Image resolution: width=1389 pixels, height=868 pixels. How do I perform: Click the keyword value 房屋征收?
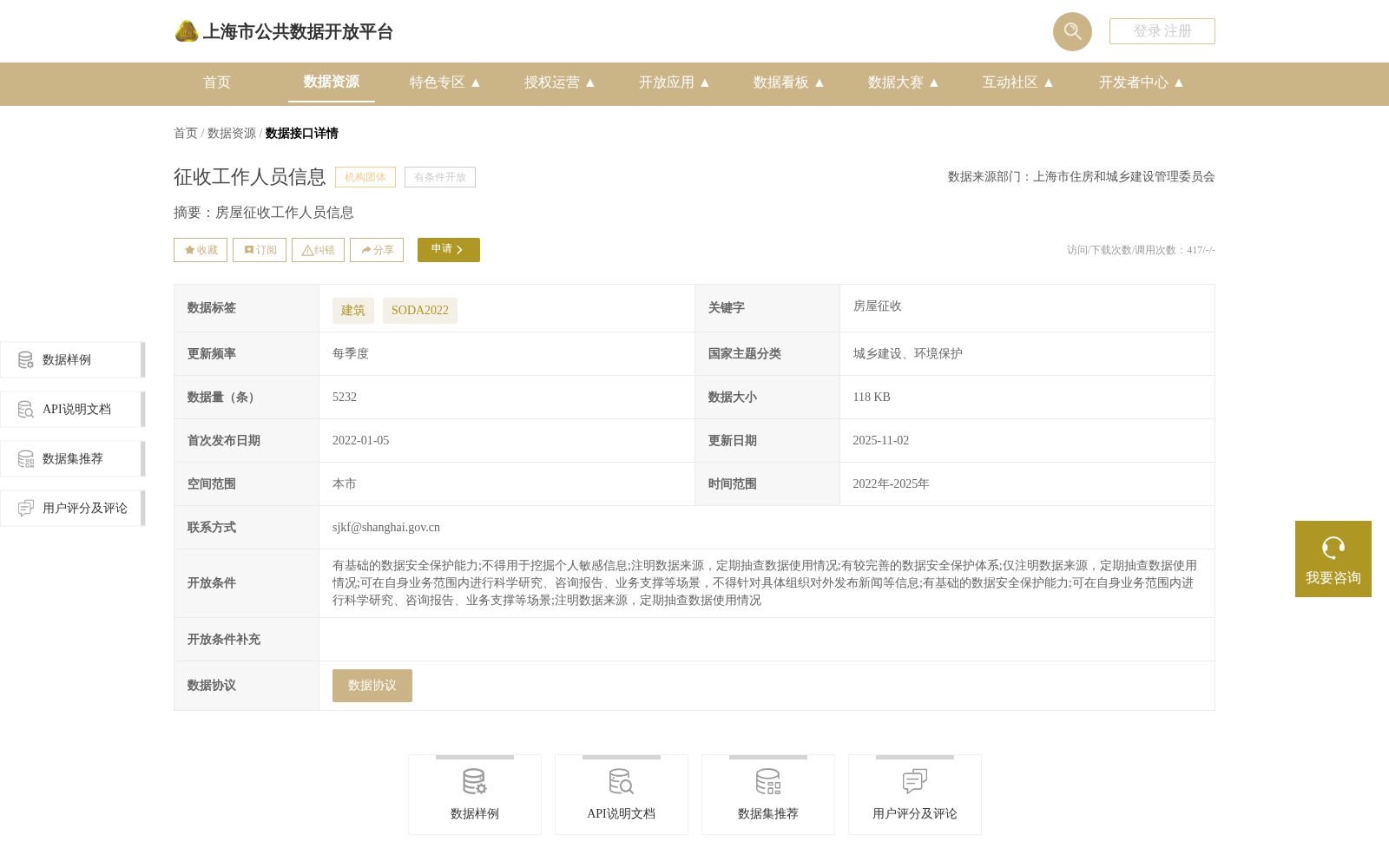[878, 306]
